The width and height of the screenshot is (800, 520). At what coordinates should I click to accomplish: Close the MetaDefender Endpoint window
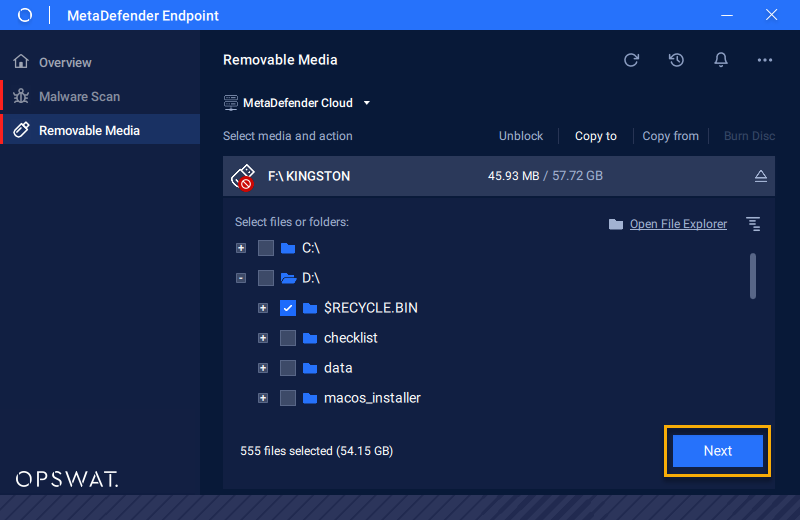click(771, 15)
